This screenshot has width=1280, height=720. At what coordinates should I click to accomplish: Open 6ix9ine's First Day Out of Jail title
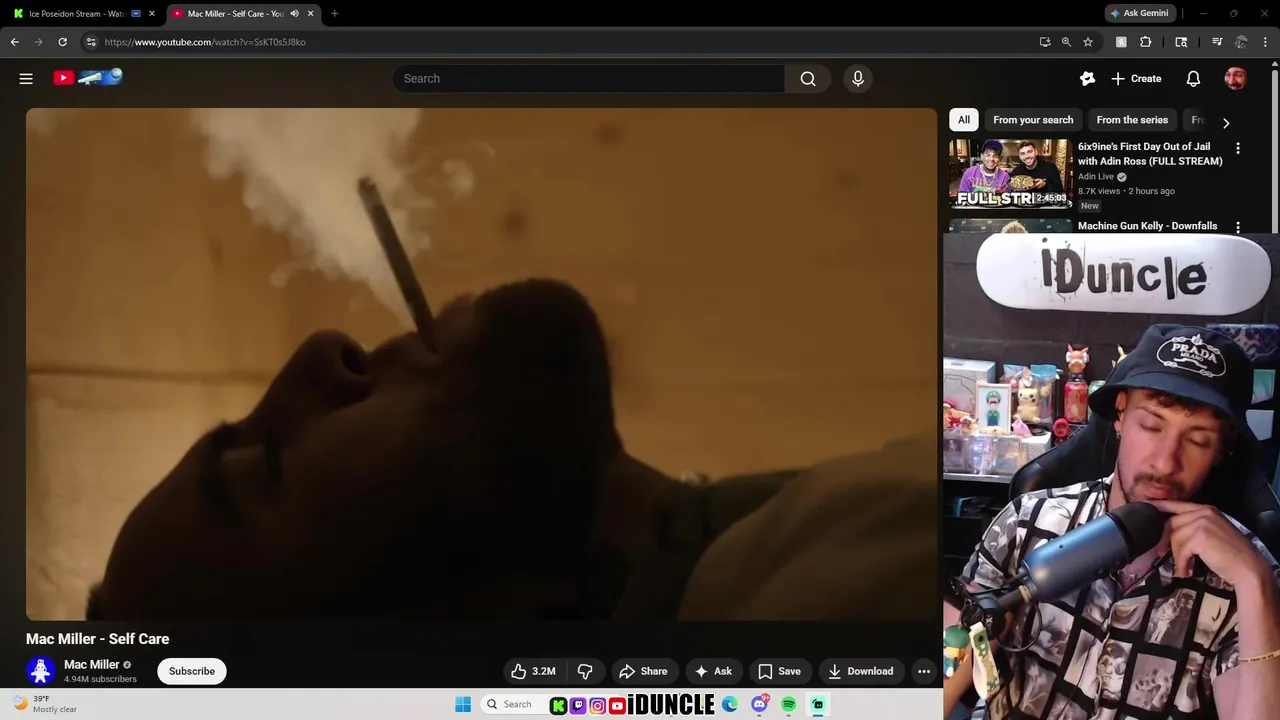[1150, 154]
